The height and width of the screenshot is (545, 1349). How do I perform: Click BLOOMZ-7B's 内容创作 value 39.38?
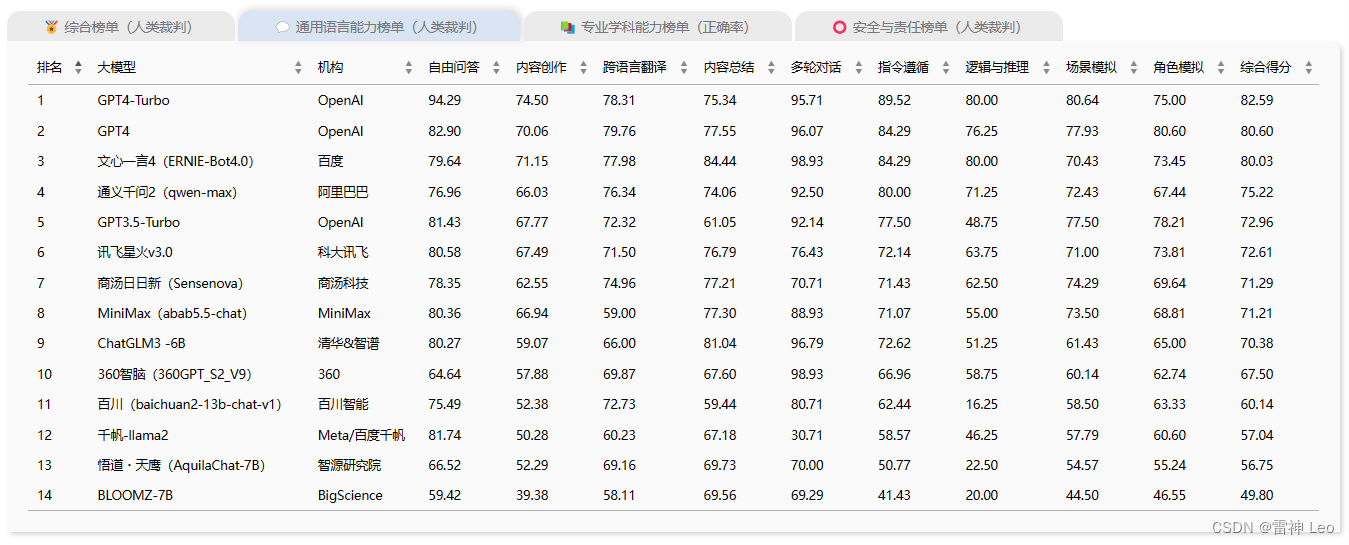[532, 495]
